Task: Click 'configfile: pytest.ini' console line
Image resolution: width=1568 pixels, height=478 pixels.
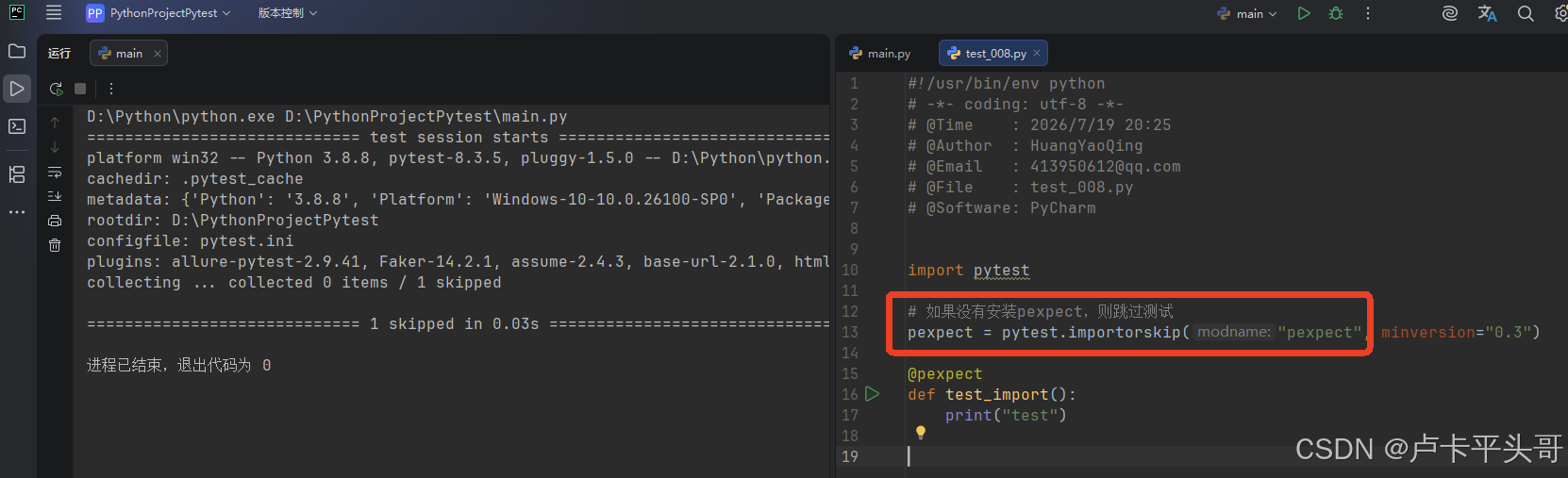Action: click(x=191, y=241)
